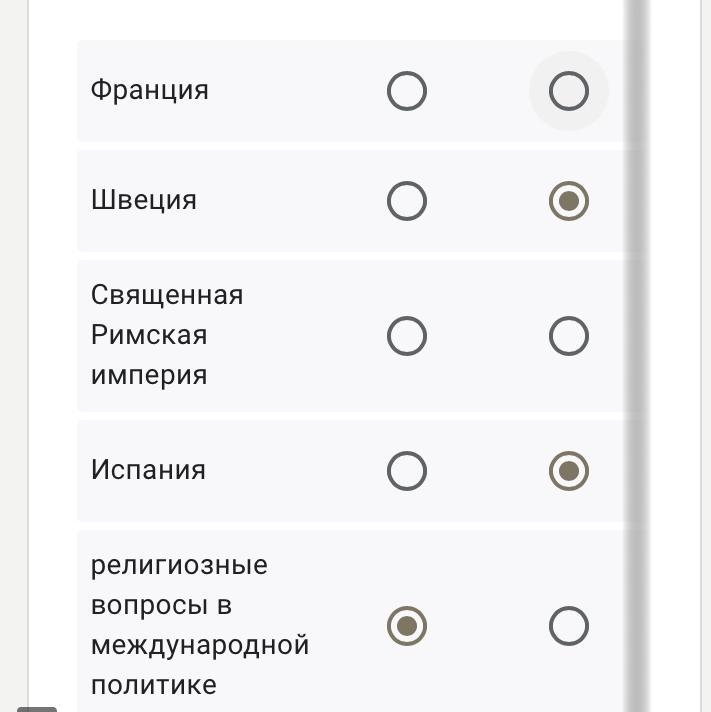Click selected first radio for религиозные вопросы
This screenshot has height=712, width=711.
[406, 626]
